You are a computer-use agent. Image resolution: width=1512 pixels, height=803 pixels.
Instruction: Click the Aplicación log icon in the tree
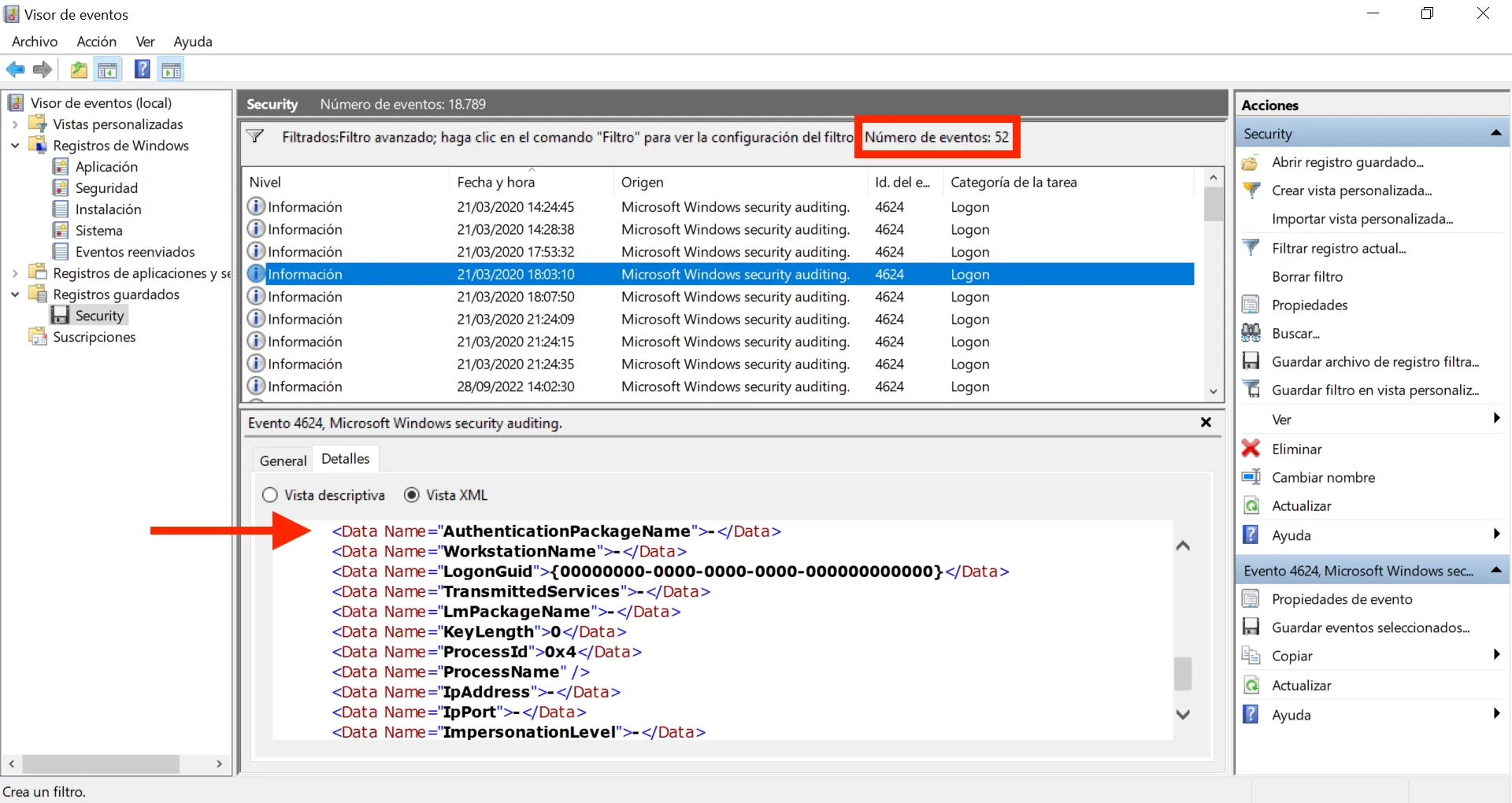pos(61,166)
